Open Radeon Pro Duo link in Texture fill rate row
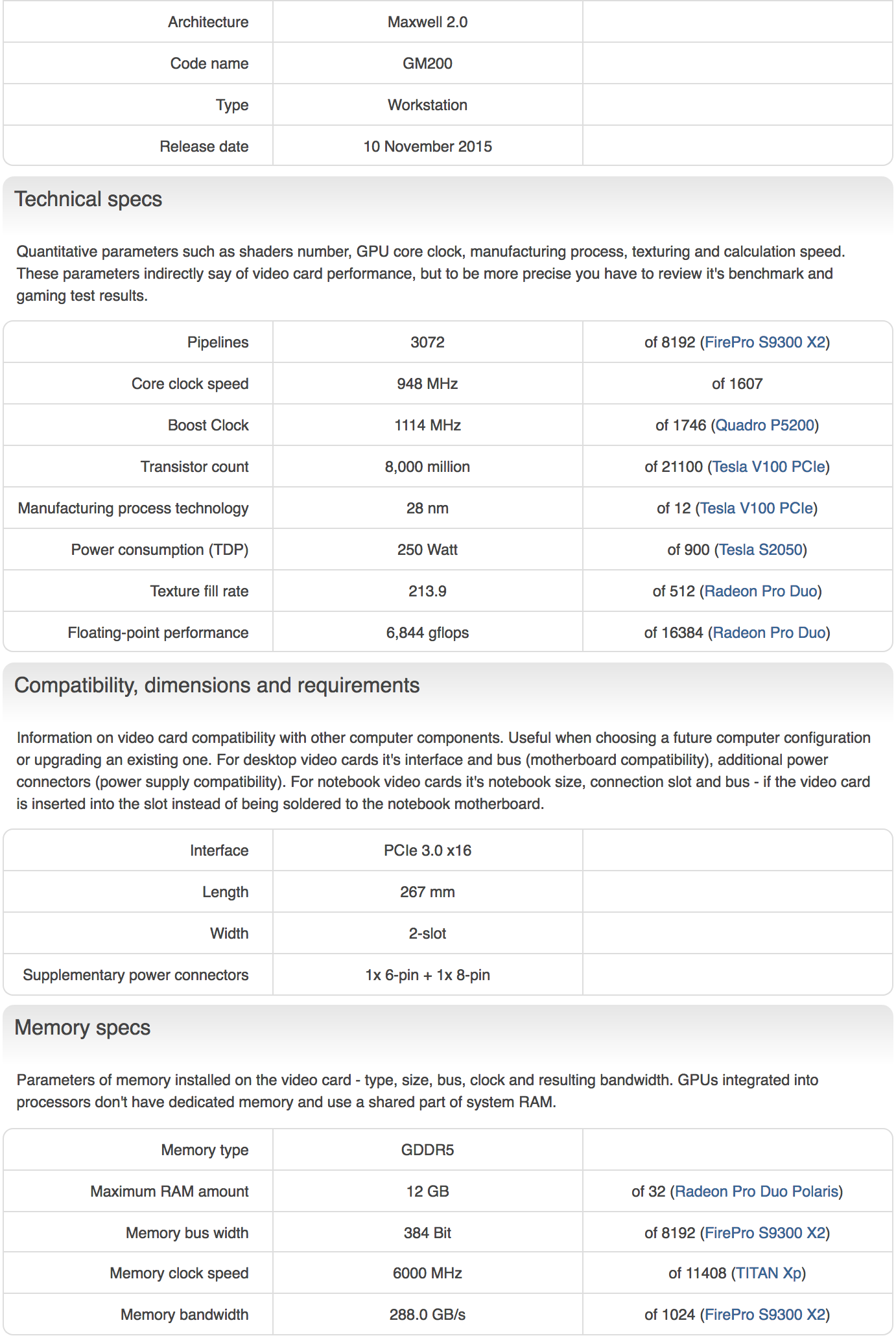The image size is (896, 1338). pos(761,591)
